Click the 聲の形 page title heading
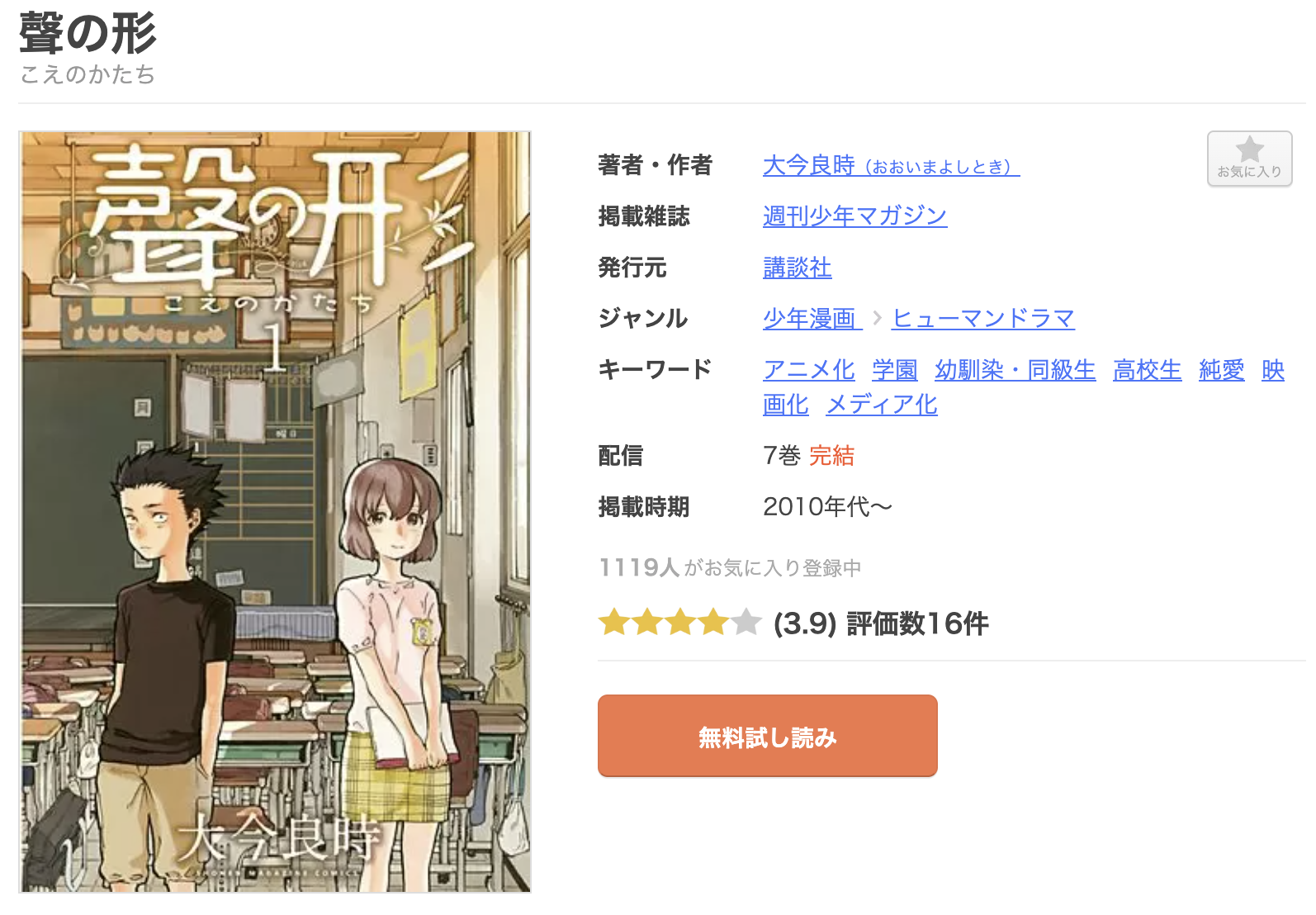 click(88, 33)
